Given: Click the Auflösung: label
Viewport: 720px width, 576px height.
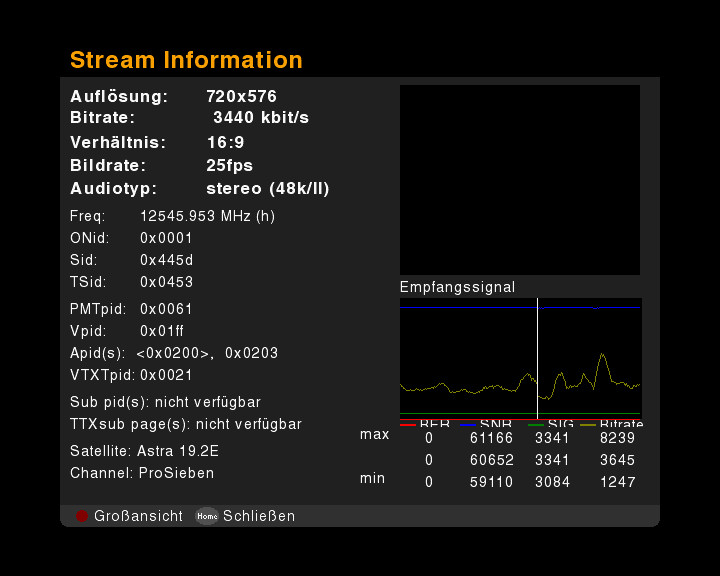Looking at the screenshot, I should pos(119,96).
